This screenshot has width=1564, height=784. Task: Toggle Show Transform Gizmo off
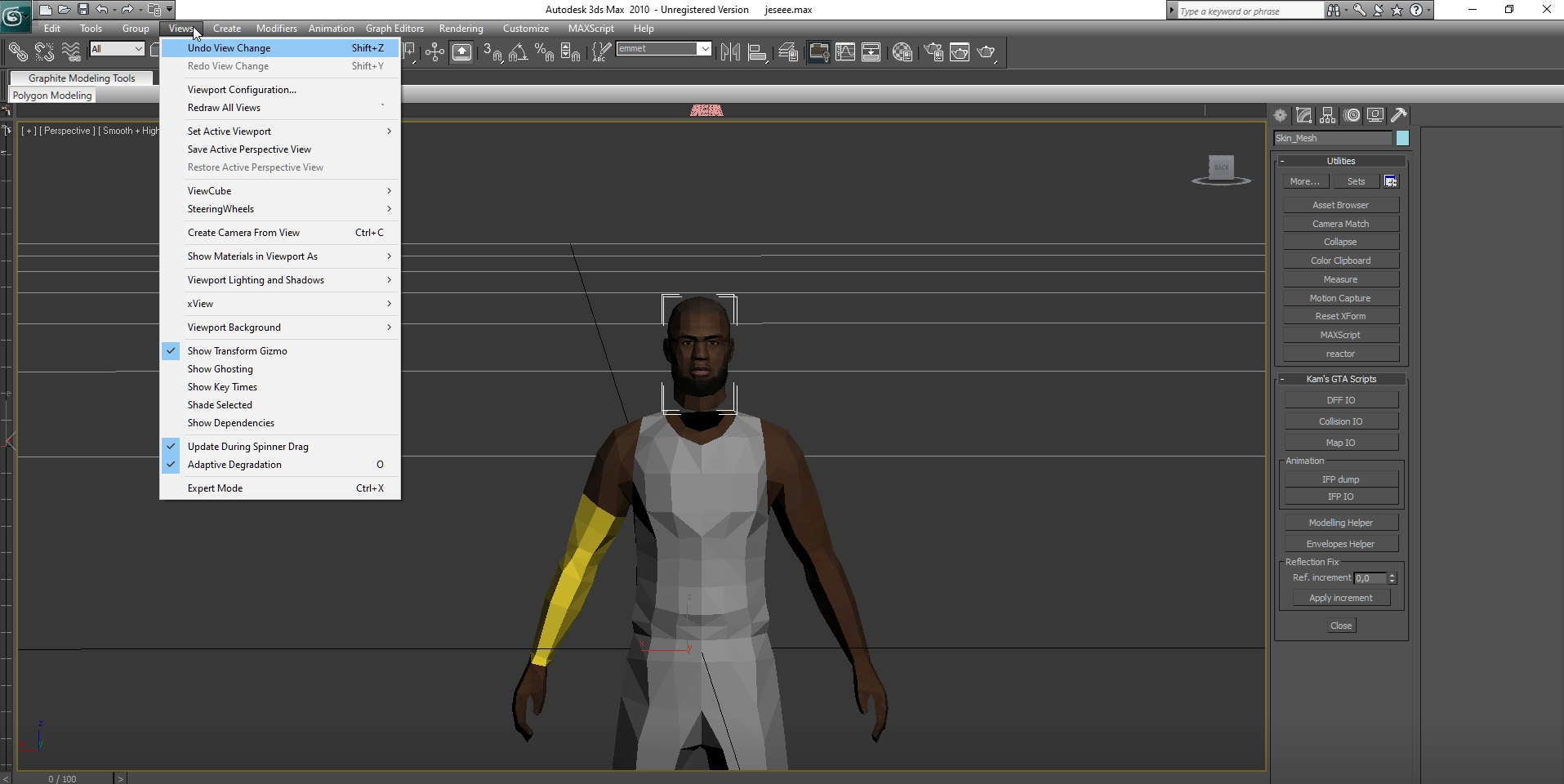click(237, 351)
